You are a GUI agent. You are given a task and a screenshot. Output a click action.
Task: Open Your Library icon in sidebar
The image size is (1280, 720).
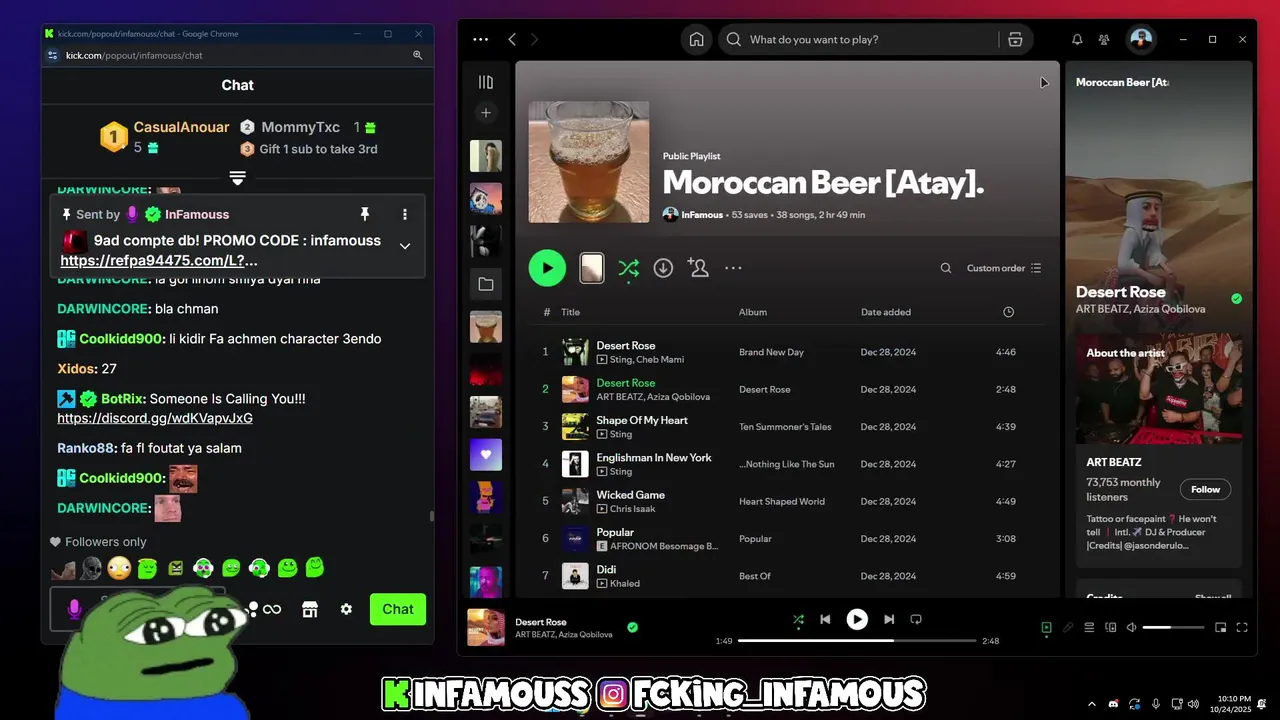(x=486, y=82)
